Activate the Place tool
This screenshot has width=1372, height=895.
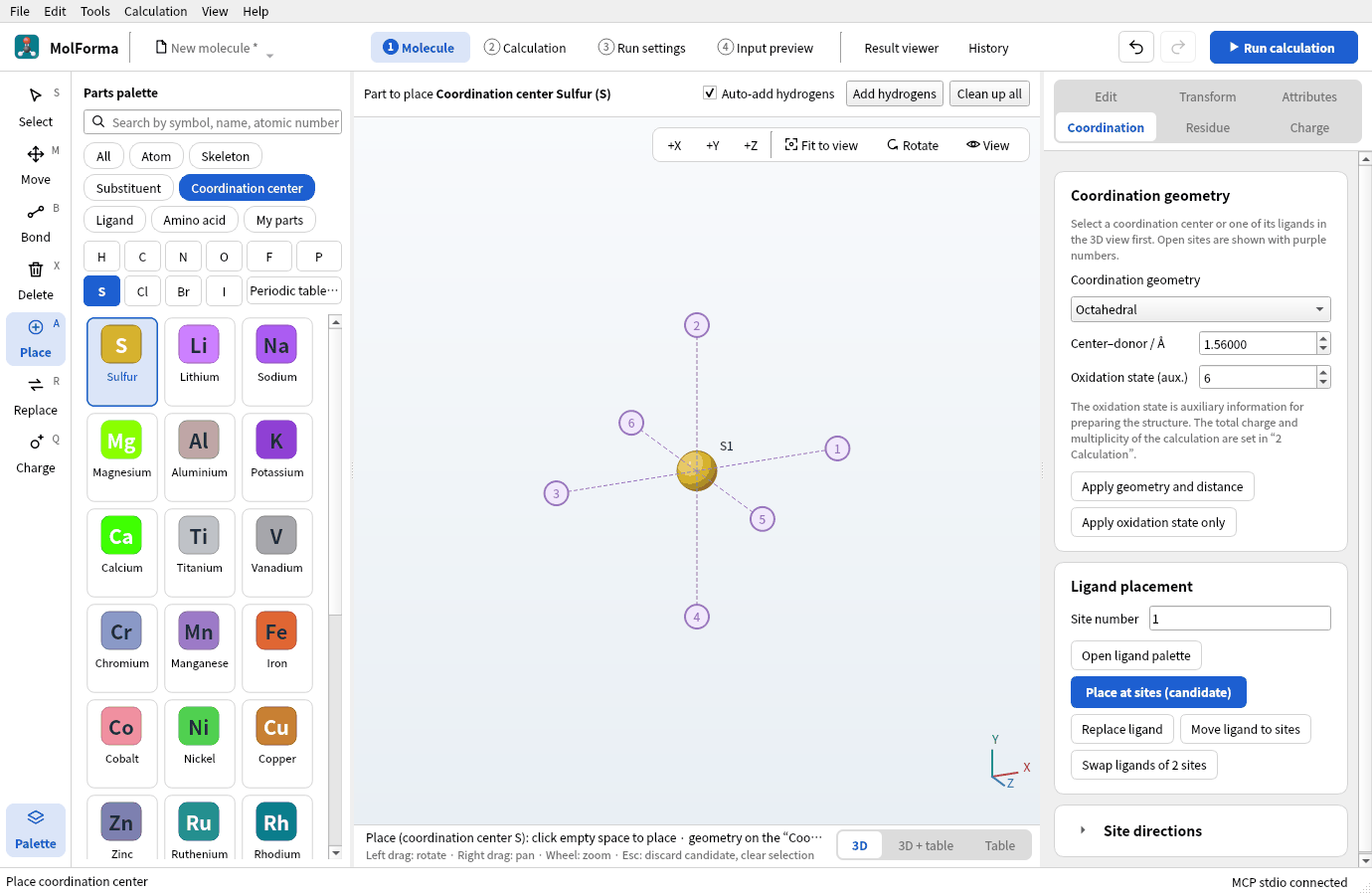[x=36, y=338]
